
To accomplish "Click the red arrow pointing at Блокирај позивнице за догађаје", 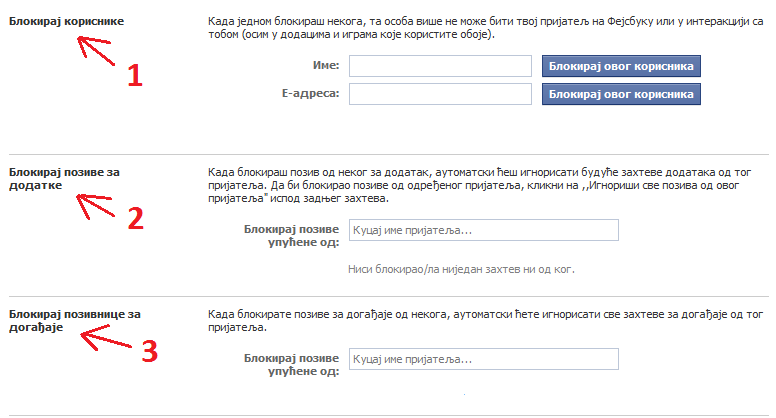I will point(106,337).
